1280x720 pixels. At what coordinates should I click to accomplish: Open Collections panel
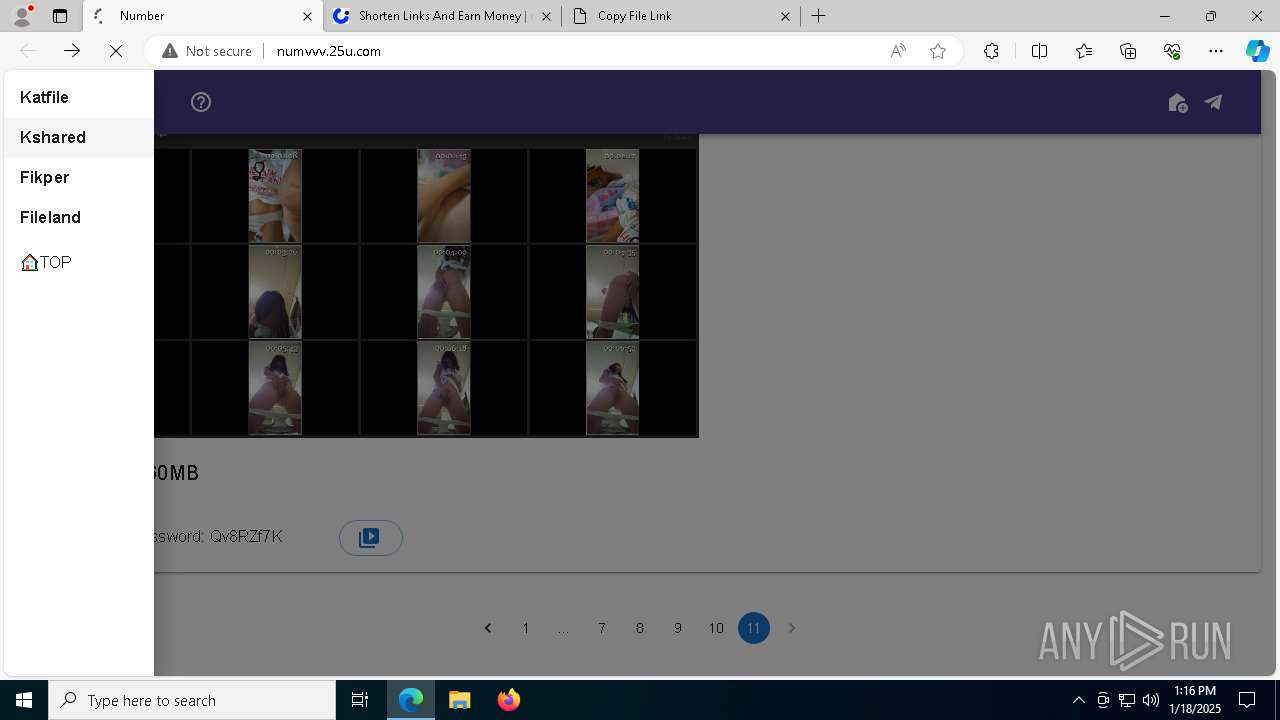[1128, 51]
